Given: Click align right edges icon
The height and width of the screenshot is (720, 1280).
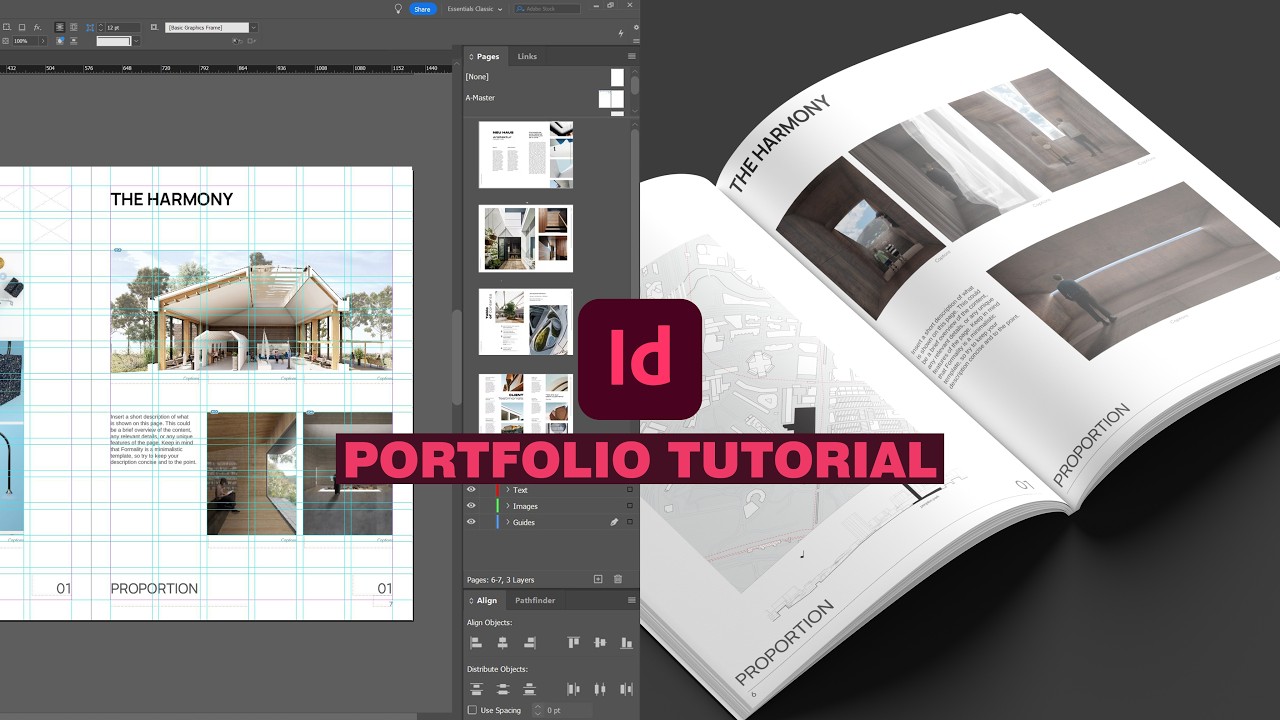Looking at the screenshot, I should coord(529,643).
